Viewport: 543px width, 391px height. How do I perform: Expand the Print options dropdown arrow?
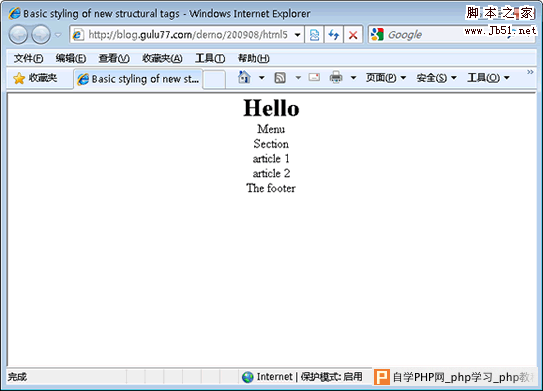(x=353, y=78)
